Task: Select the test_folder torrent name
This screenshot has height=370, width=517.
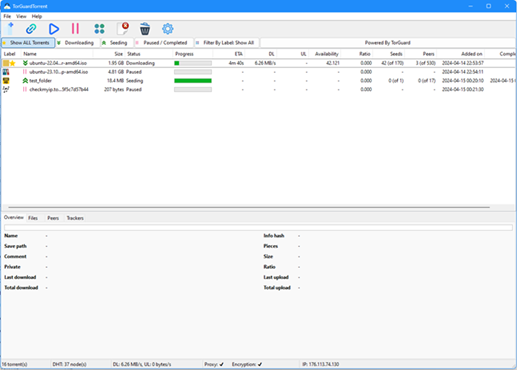Action: click(x=40, y=81)
